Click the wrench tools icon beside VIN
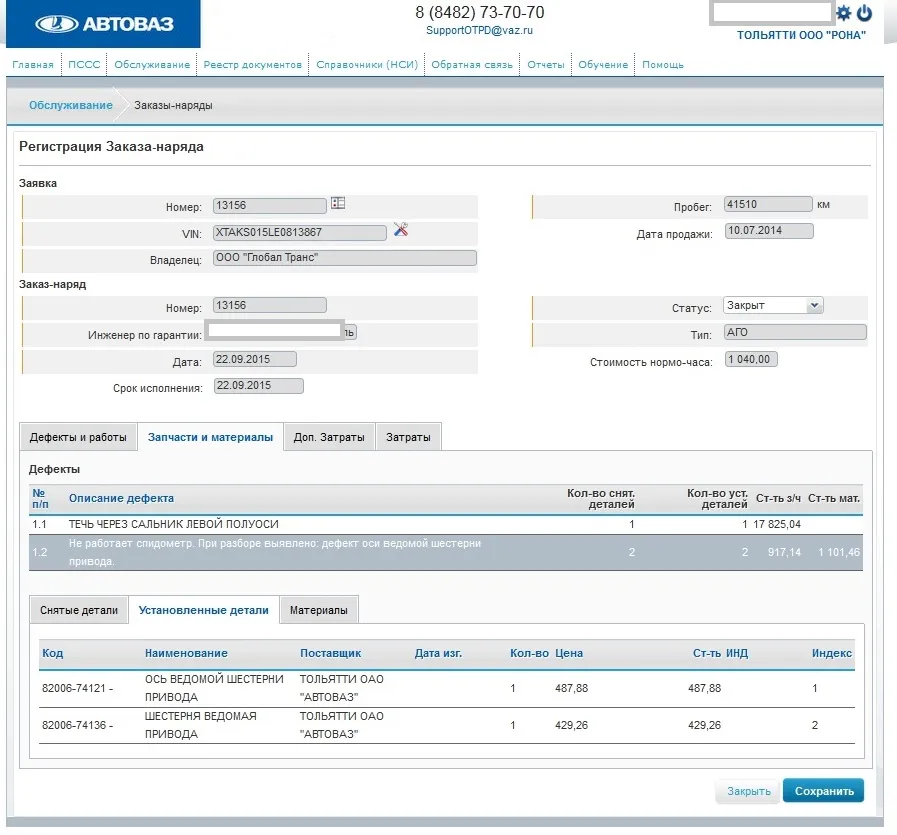This screenshot has width=897, height=835. (400, 229)
